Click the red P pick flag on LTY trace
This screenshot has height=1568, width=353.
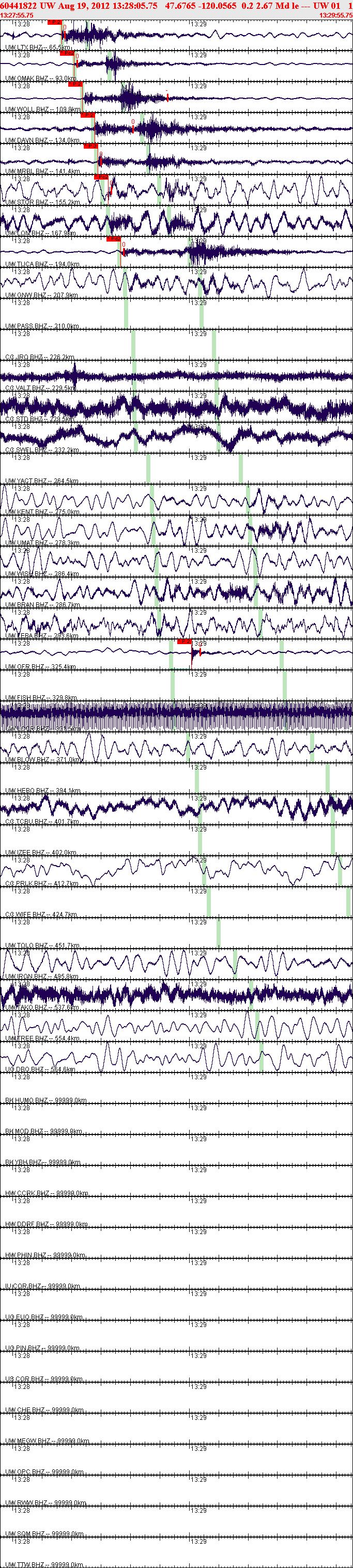click(x=55, y=22)
